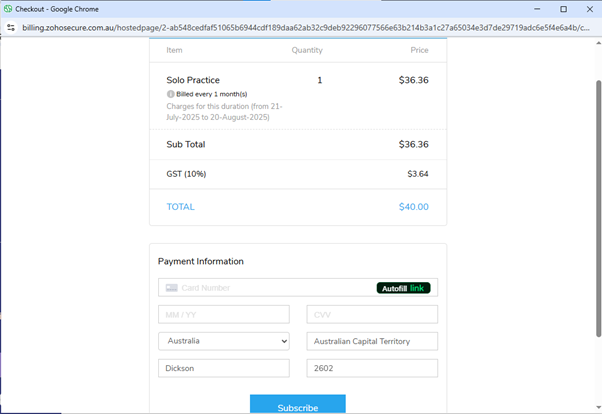
Task: Click the Solo Practice item name
Action: pos(193,80)
